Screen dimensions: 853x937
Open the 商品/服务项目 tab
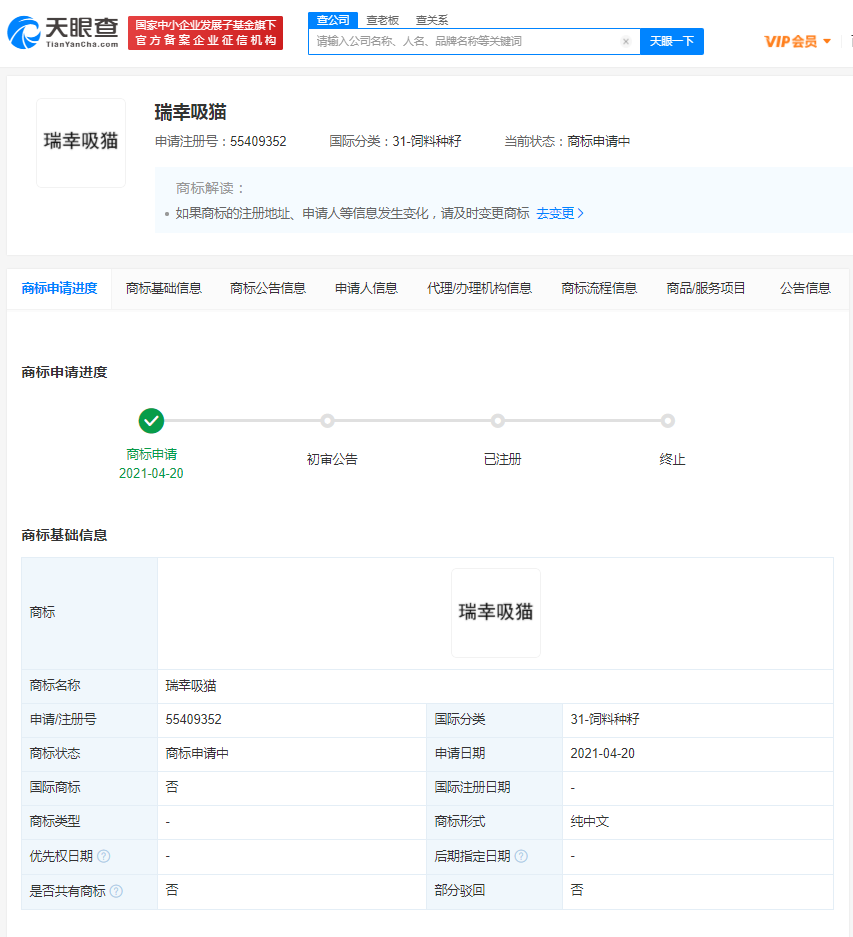(x=706, y=288)
